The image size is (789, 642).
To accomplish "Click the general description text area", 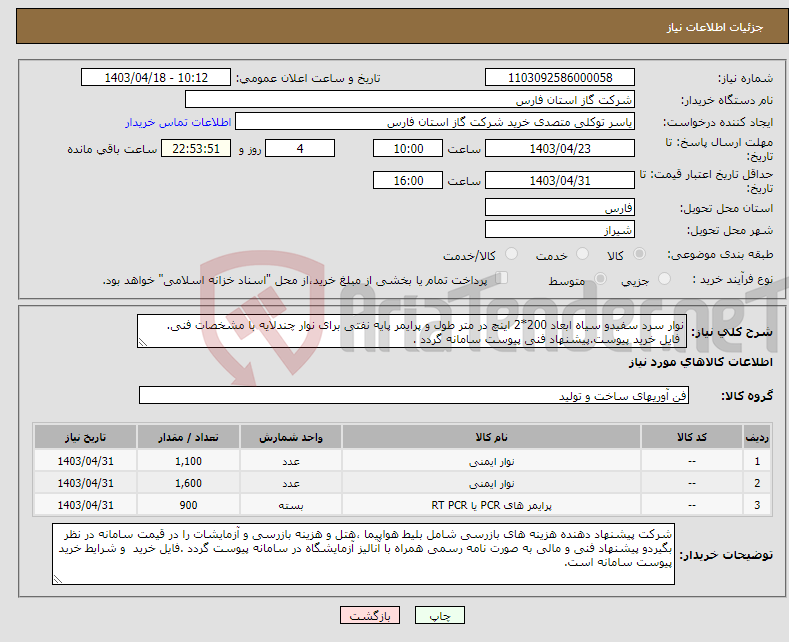I will 412,331.
